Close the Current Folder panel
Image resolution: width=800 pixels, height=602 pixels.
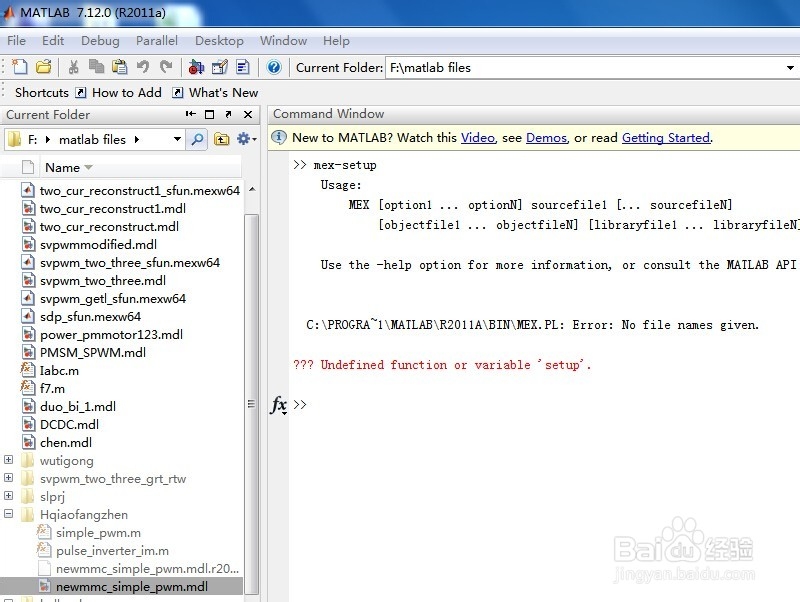(248, 114)
